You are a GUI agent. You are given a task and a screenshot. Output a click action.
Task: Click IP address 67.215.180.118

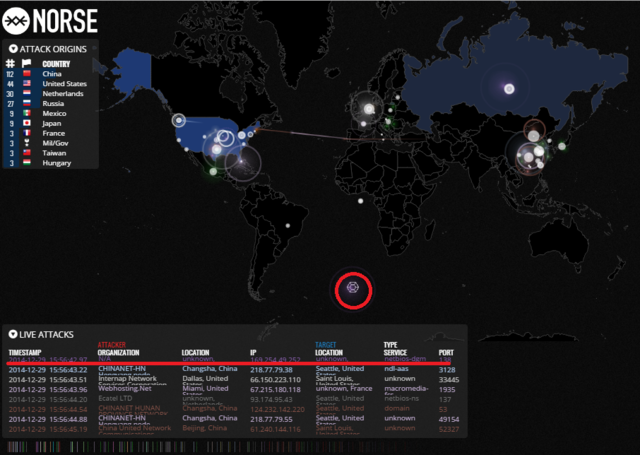275,390
